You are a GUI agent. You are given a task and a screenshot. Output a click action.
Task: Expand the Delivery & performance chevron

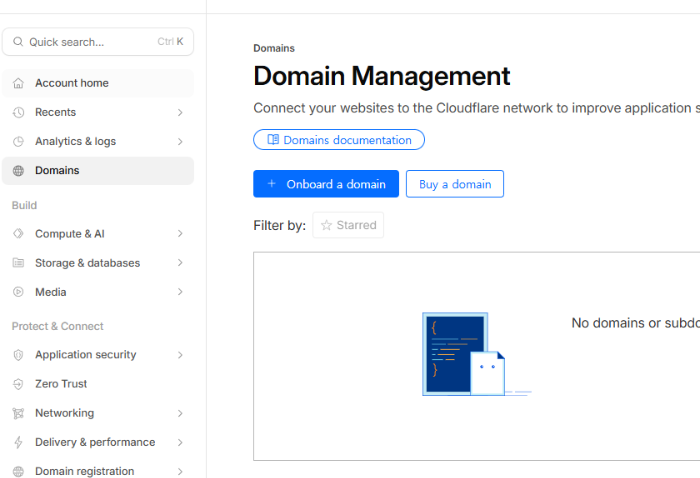(180, 442)
